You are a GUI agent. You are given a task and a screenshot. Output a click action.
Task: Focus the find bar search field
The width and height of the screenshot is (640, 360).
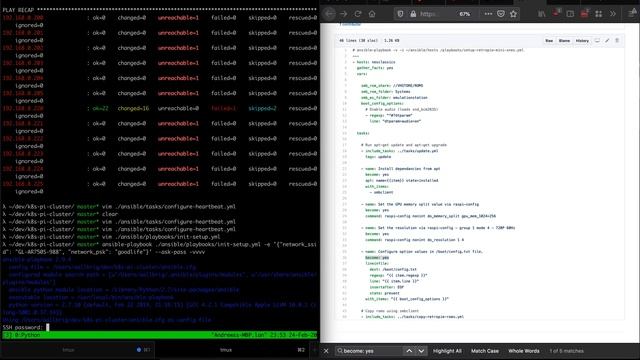[369, 351]
